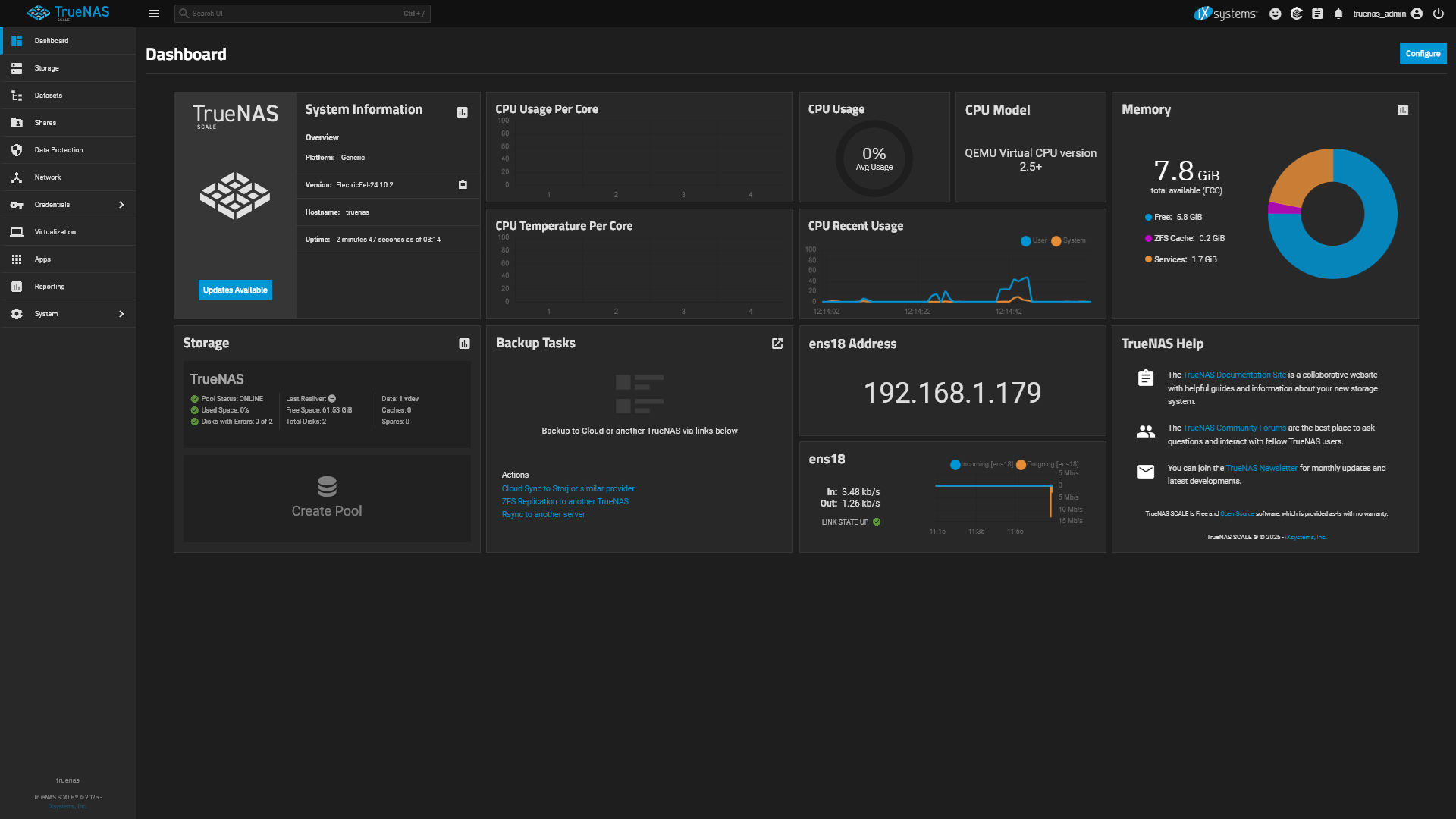Viewport: 1456px width, 819px height.
Task: Click the feedback smiley icon
Action: pyautogui.click(x=1275, y=14)
